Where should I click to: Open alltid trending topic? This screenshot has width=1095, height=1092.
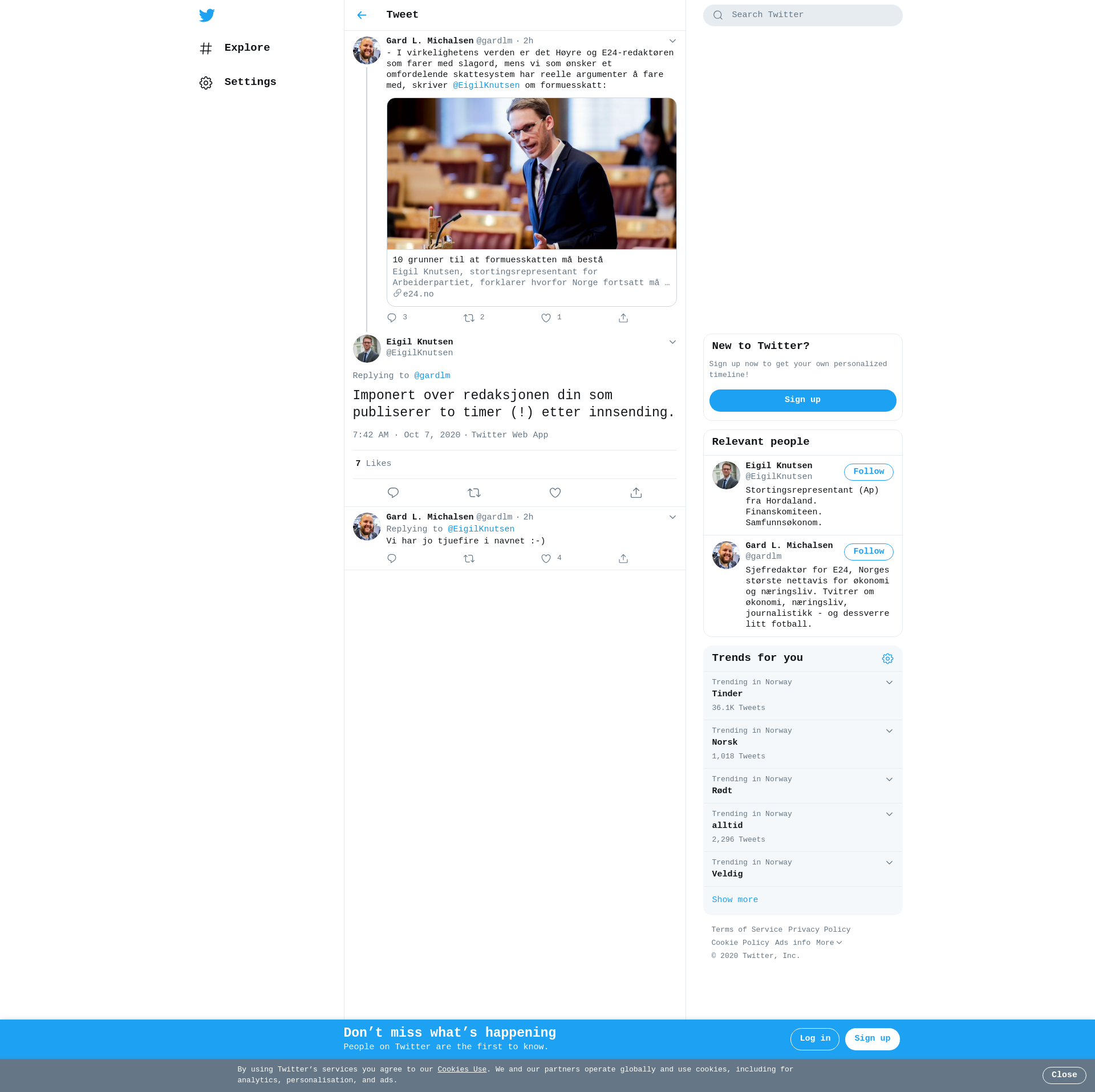click(802, 827)
